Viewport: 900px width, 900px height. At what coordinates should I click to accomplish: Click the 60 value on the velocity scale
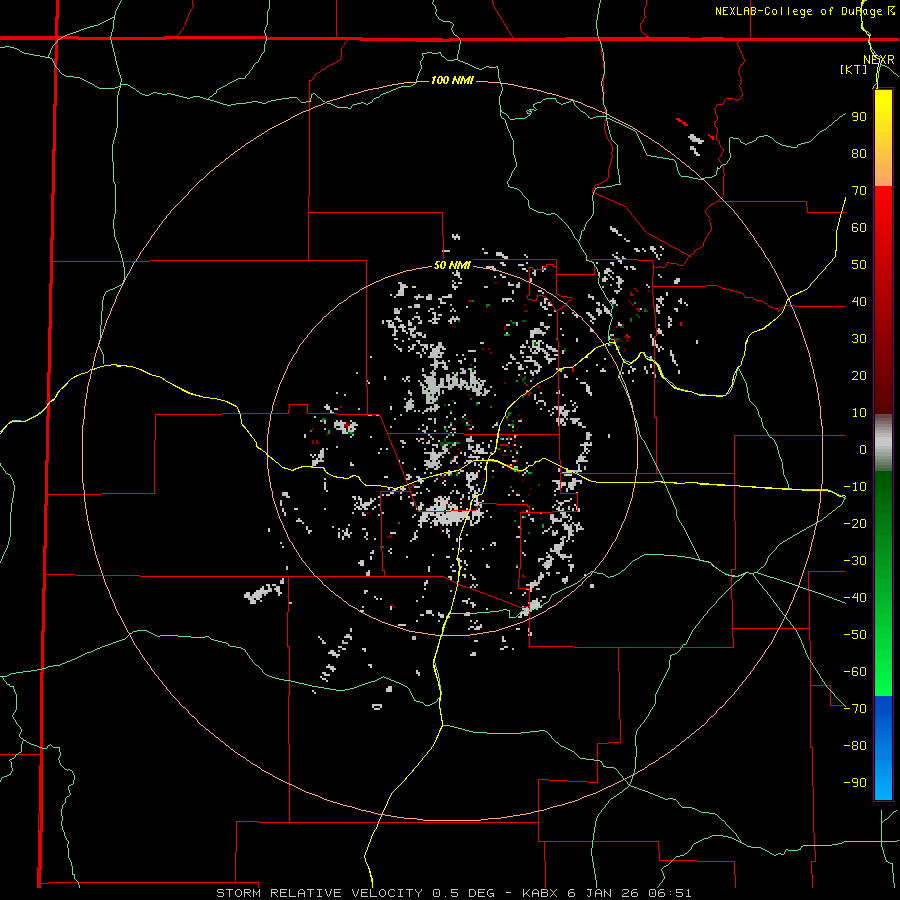click(859, 227)
